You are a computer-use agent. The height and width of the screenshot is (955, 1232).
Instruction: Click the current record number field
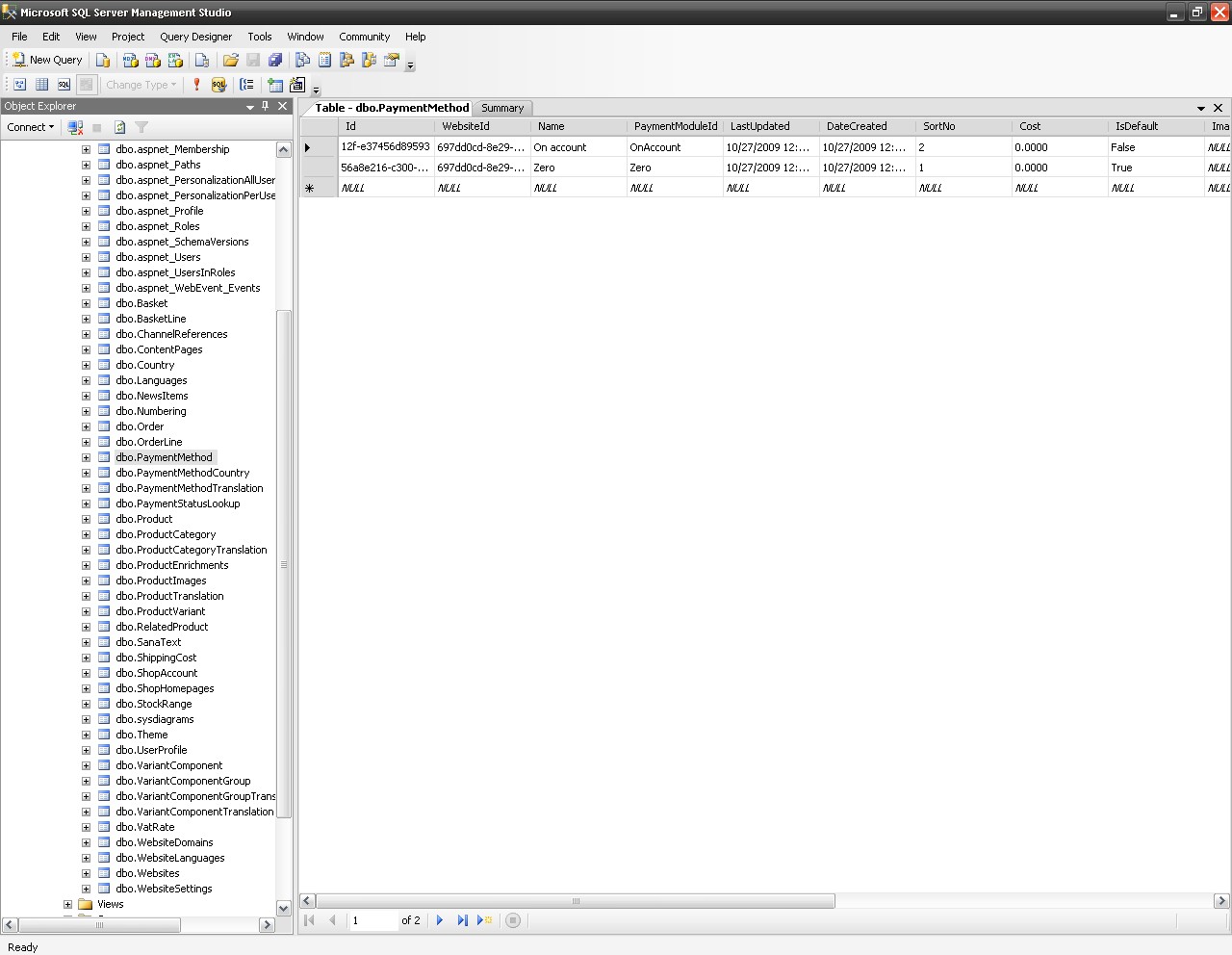coord(372,920)
